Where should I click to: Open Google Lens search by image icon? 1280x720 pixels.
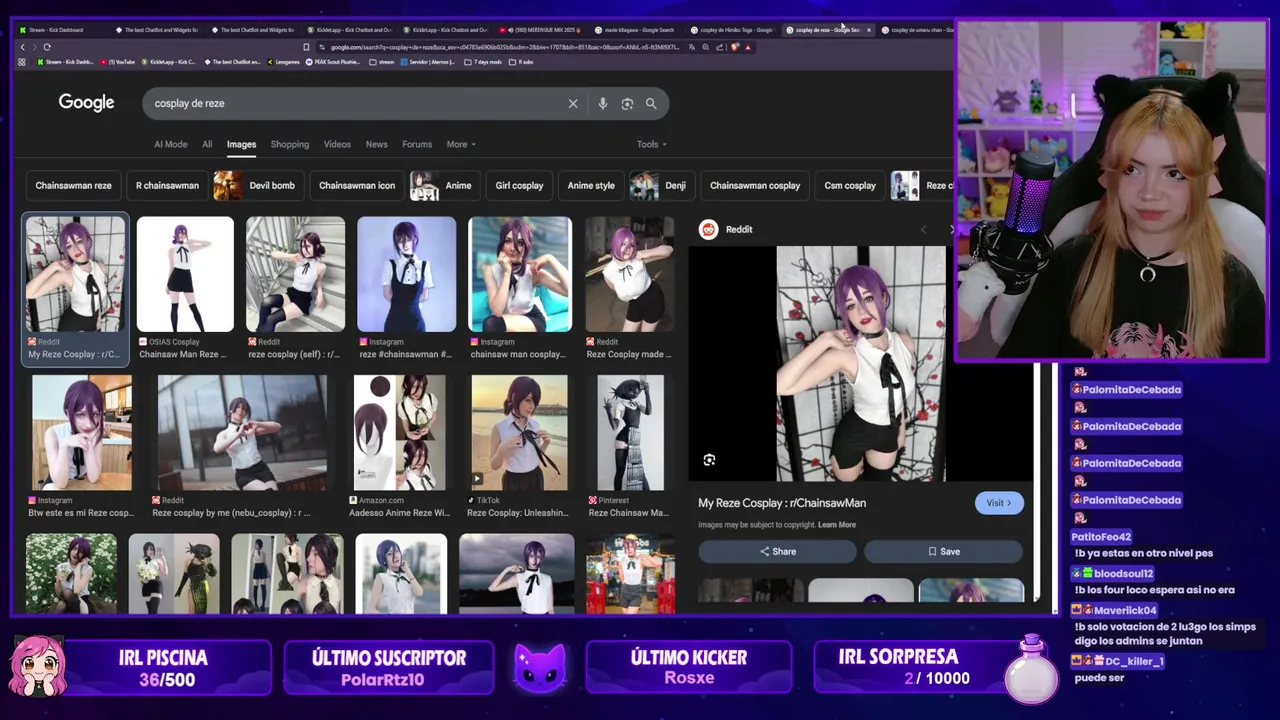coord(627,103)
